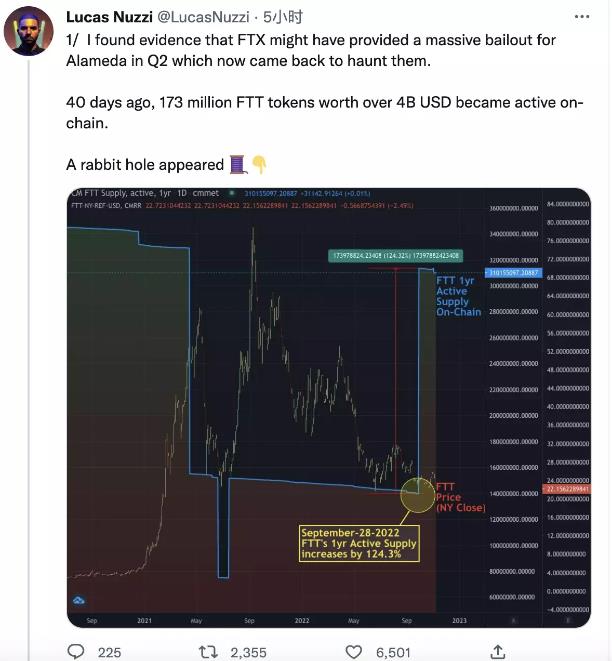Click the green 124.32% measurement label
This screenshot has width=612, height=661.
[395, 255]
